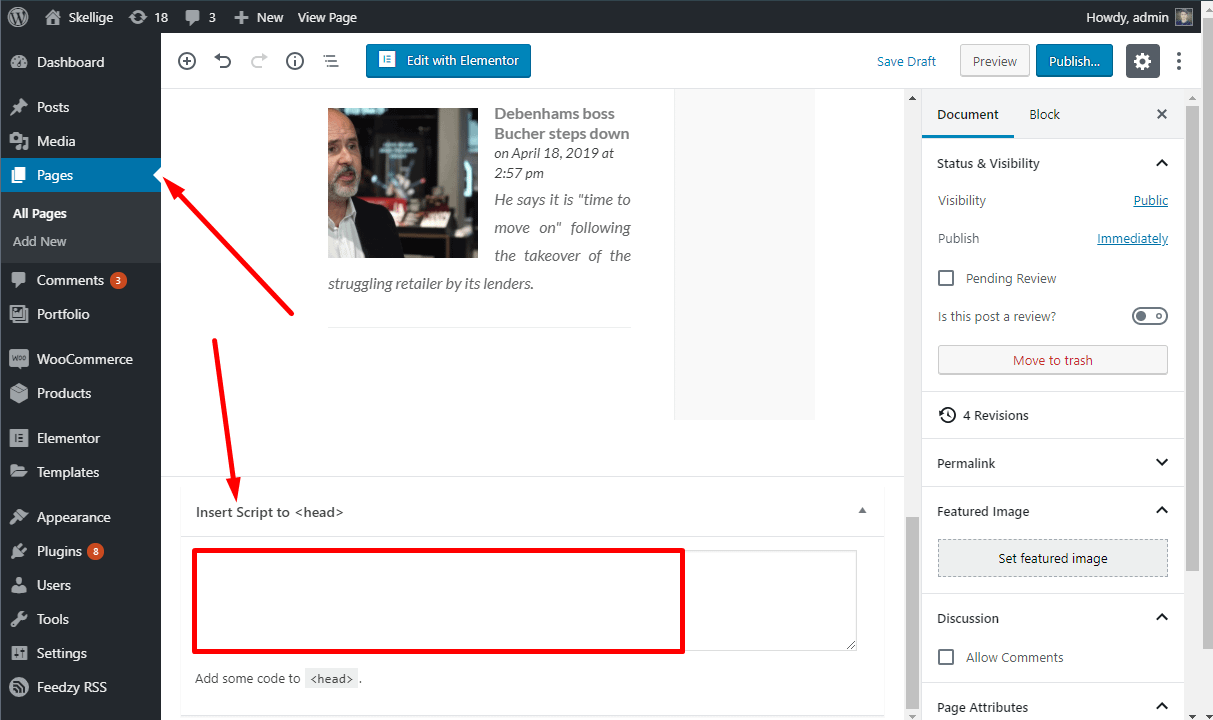Enable Allow Comments checkbox

pos(946,657)
